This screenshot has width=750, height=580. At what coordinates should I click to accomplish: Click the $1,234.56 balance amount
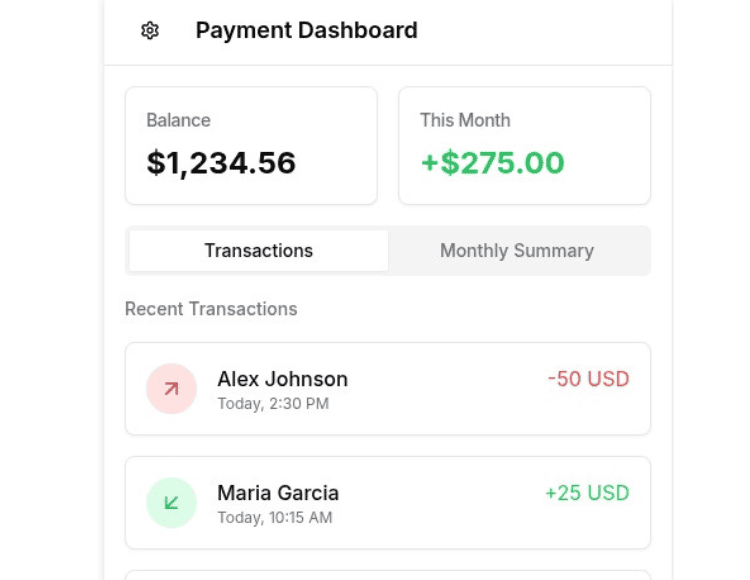click(221, 163)
